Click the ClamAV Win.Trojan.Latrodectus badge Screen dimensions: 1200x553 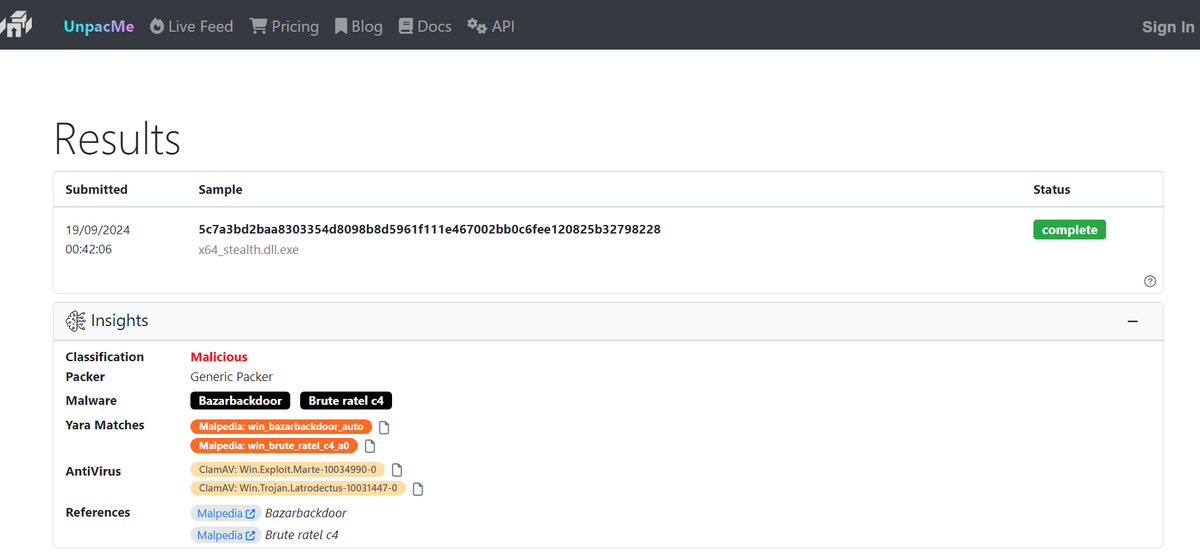[x=298, y=488]
